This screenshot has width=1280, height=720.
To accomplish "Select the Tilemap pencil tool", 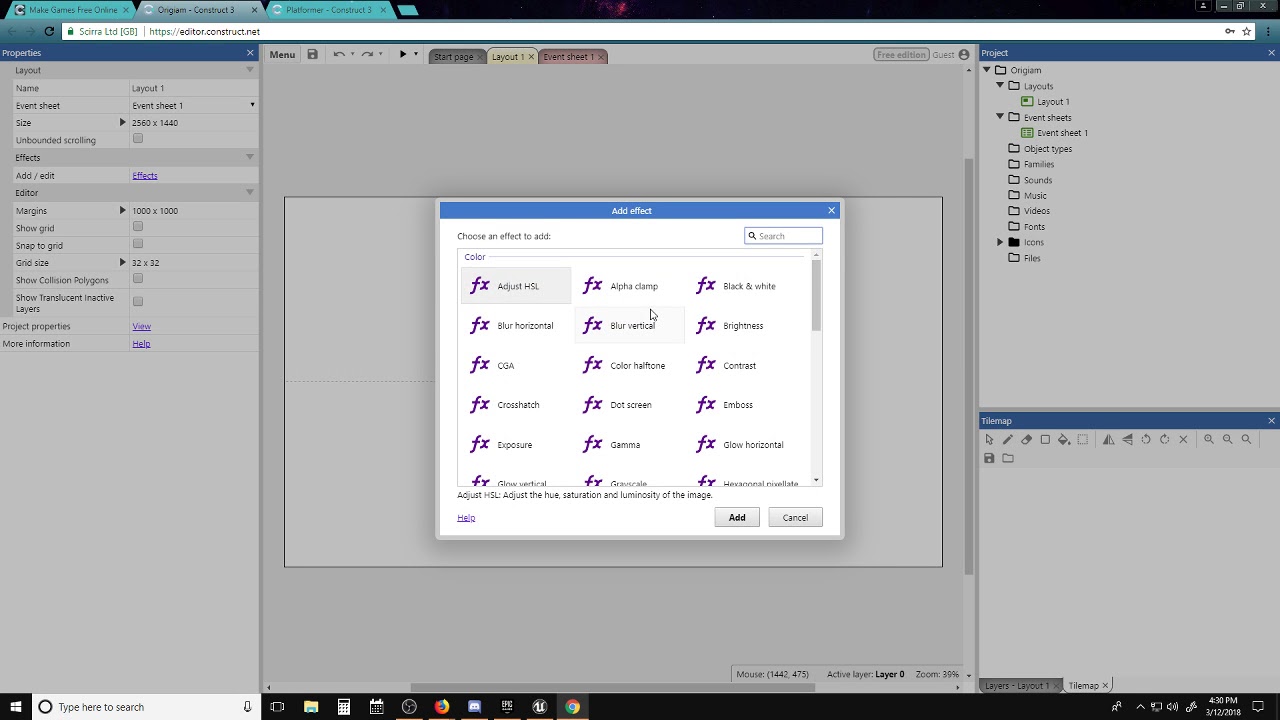I will tap(1008, 439).
